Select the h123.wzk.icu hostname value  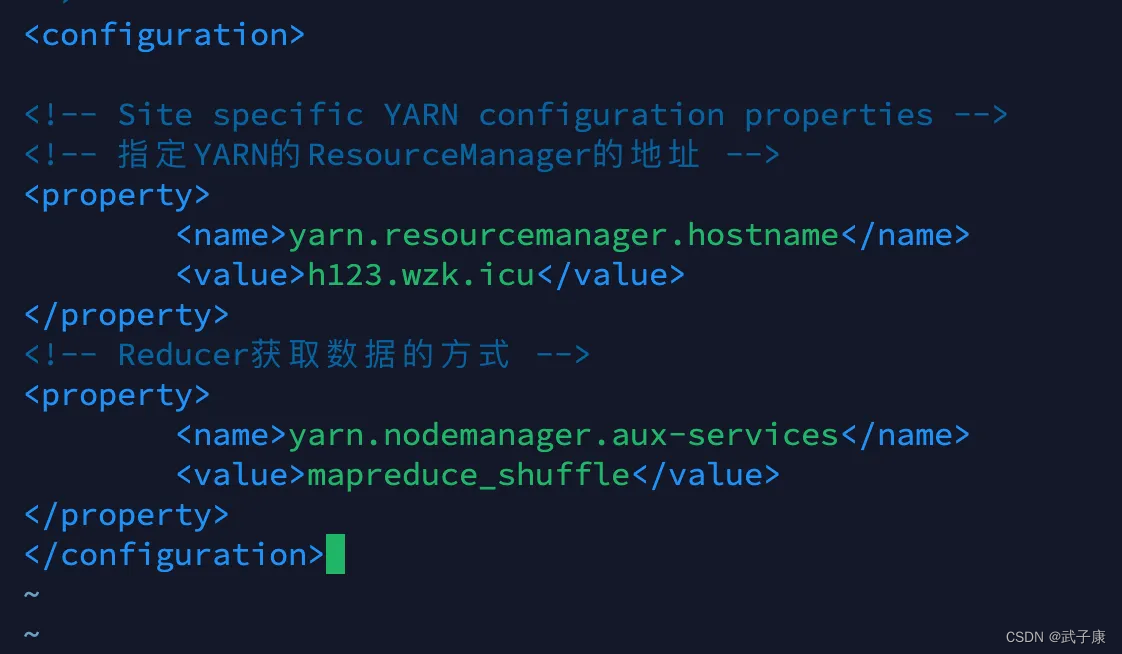tap(420, 275)
